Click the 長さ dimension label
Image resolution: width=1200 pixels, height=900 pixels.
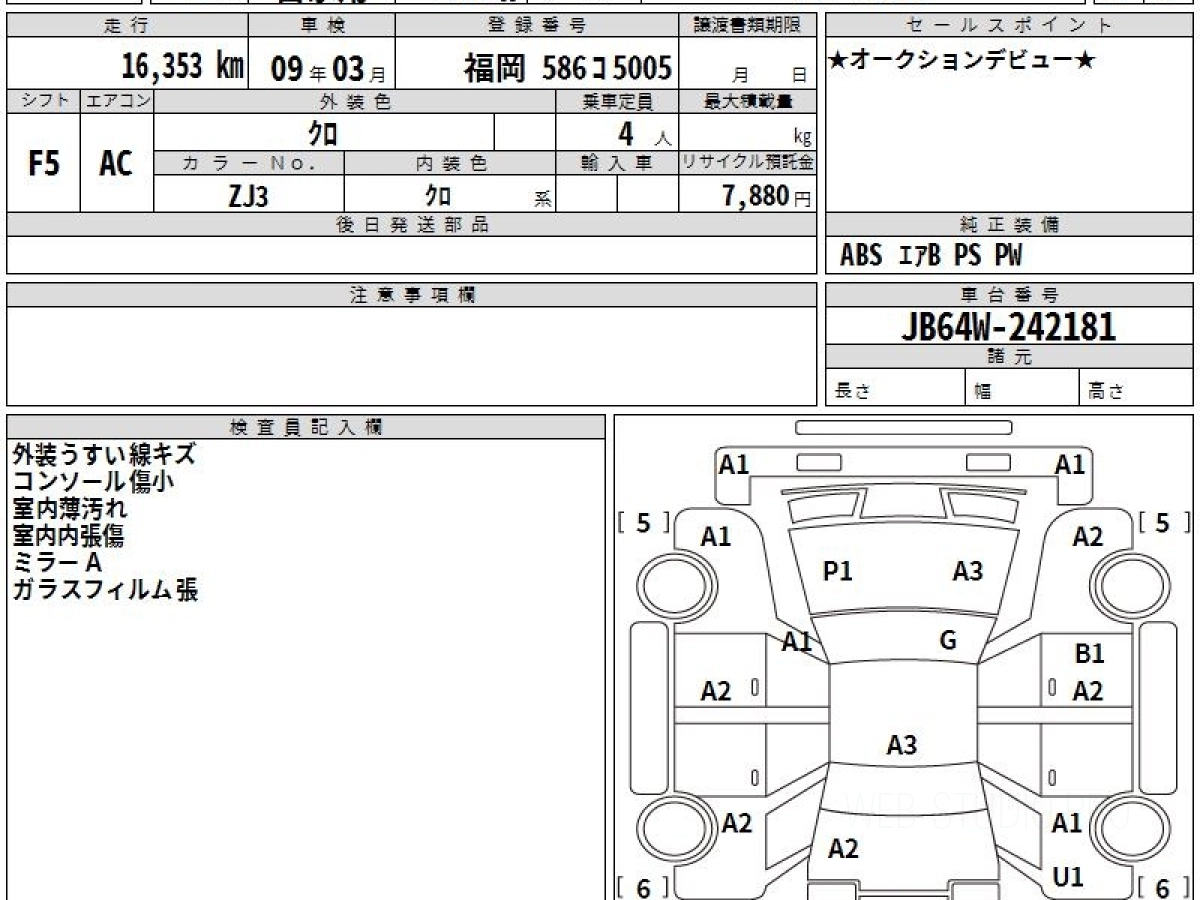[x=851, y=392]
